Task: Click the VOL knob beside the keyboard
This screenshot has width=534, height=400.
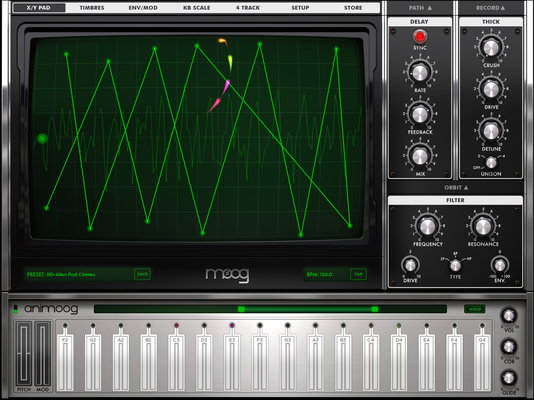Action: coord(508,316)
